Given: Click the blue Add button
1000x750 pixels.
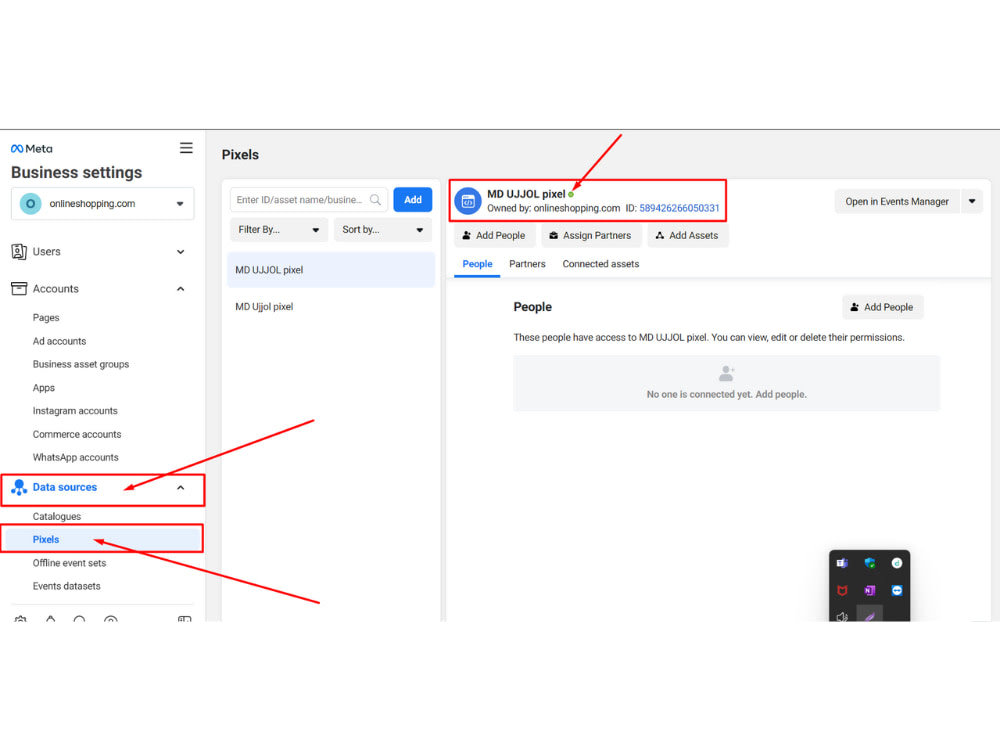Looking at the screenshot, I should (413, 200).
